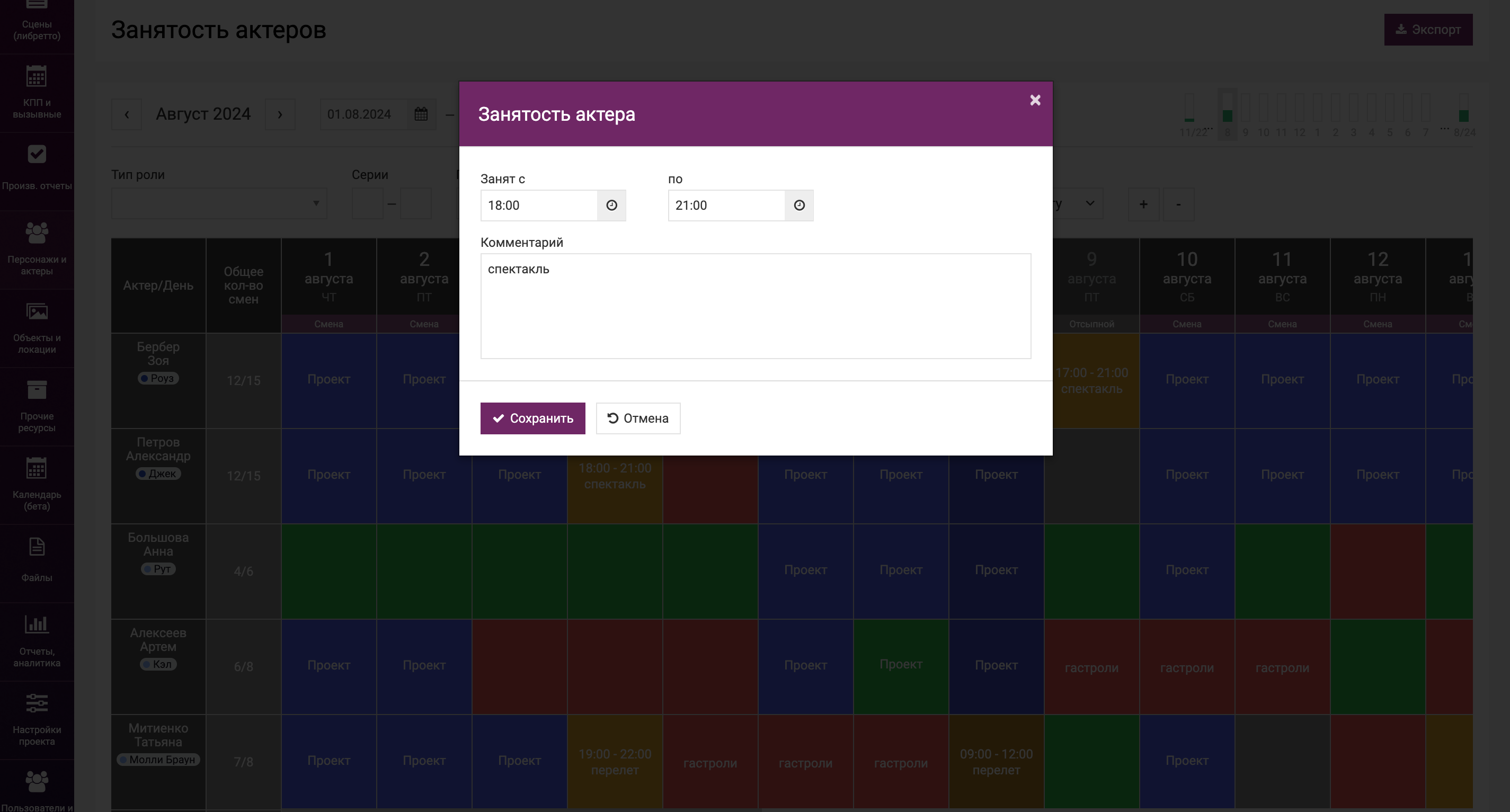Click actor name 'Петров Александр'
This screenshot has height=812, width=1510.
(158, 449)
